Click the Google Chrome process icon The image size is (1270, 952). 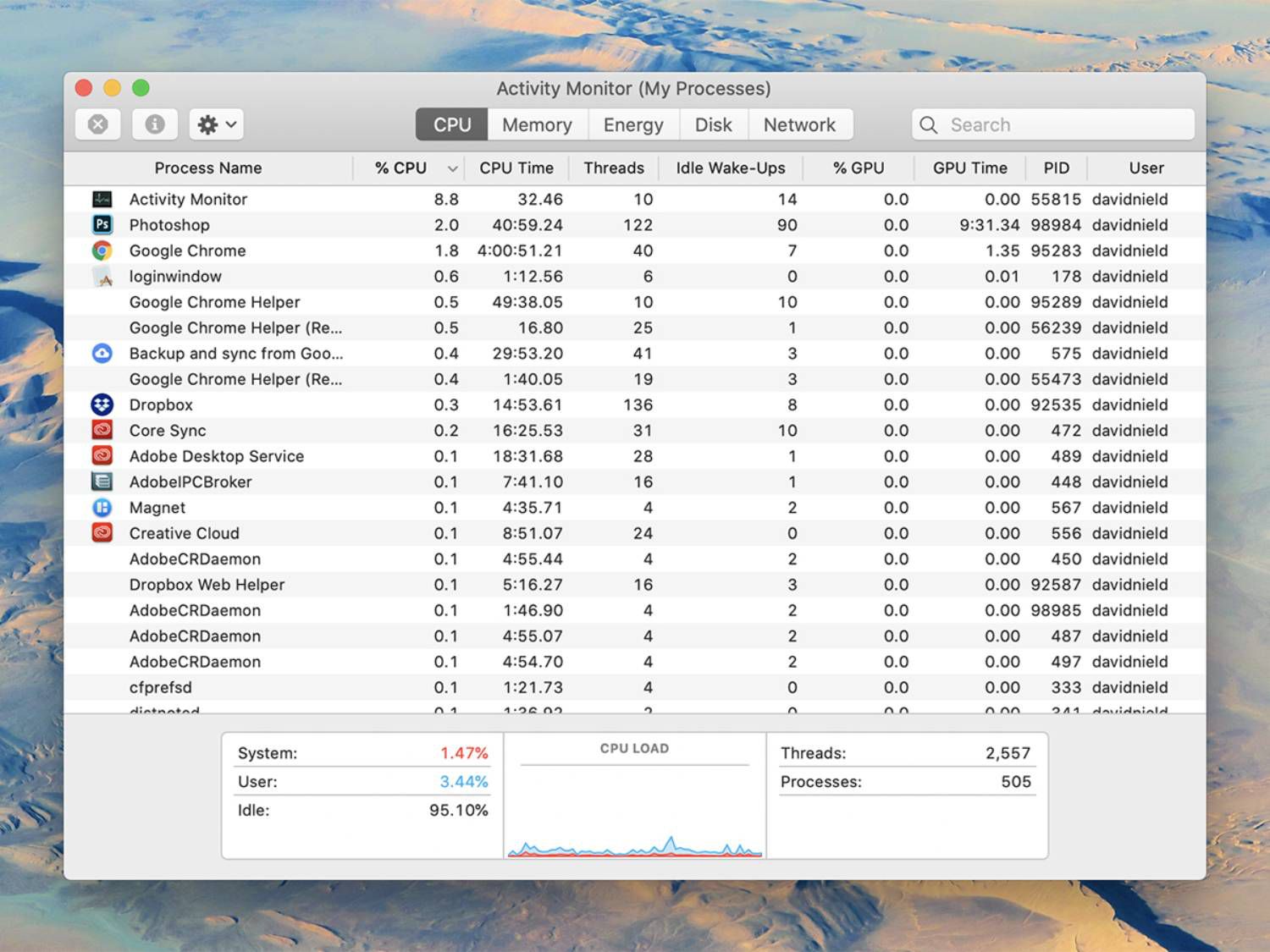pos(102,250)
